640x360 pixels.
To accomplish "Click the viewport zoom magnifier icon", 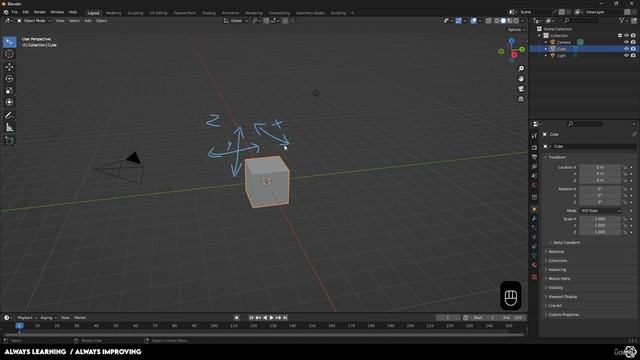I will tap(521, 69).
